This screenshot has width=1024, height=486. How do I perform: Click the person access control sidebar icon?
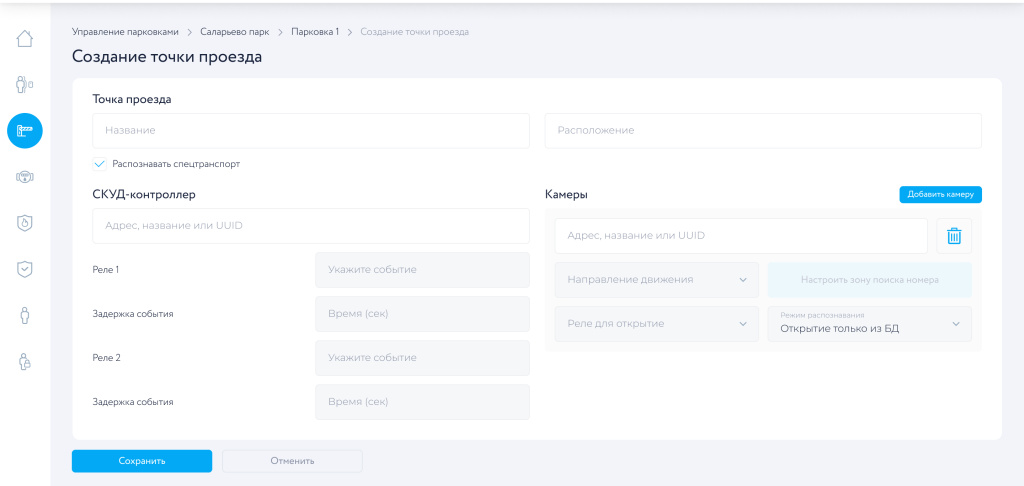click(25, 84)
